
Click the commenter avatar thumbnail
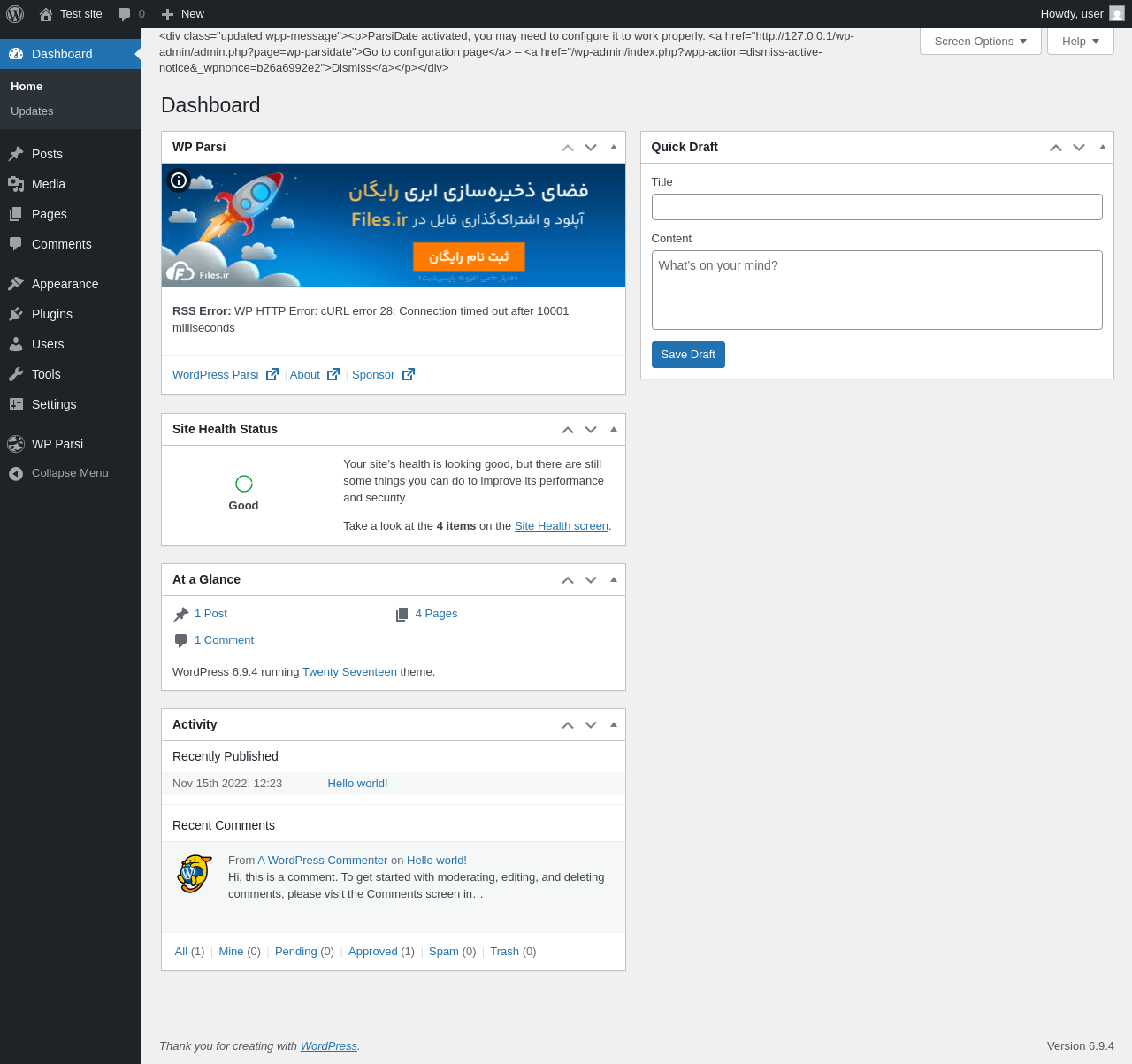point(195,874)
